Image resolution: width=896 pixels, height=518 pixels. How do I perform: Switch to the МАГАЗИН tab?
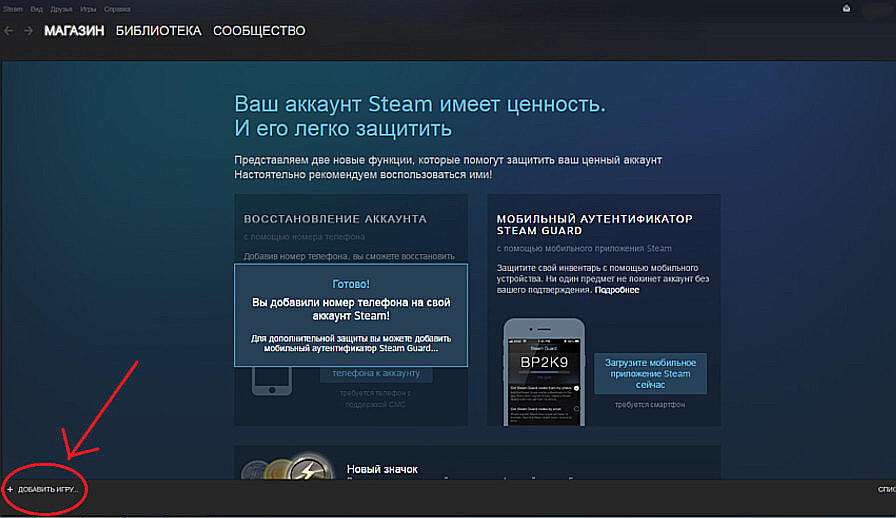click(x=74, y=31)
